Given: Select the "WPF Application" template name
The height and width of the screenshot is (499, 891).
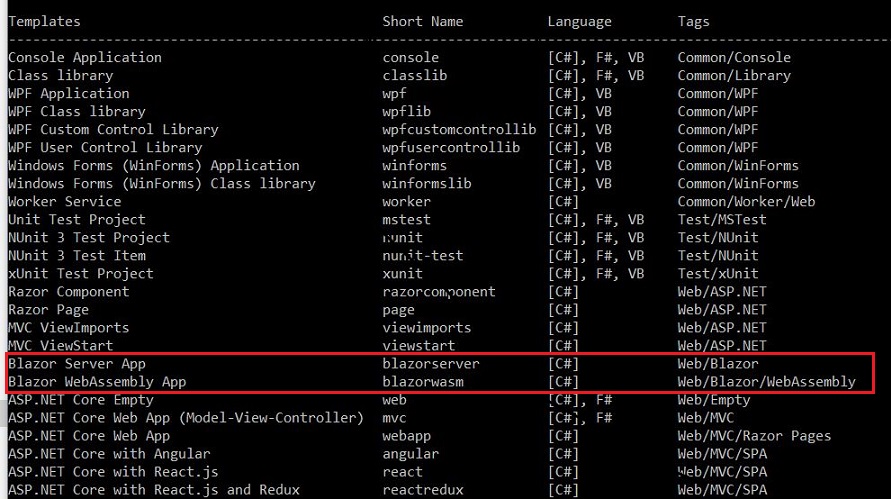Looking at the screenshot, I should (x=69, y=94).
